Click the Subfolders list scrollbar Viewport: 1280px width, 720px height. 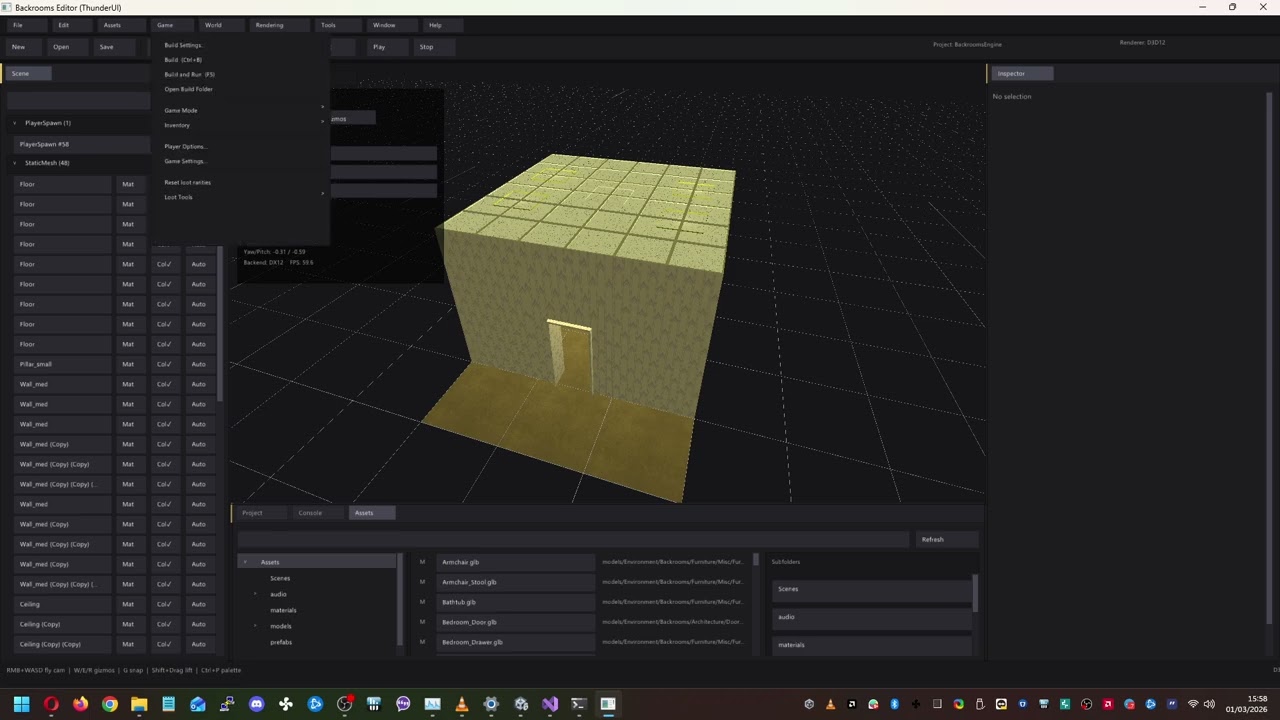[975, 594]
